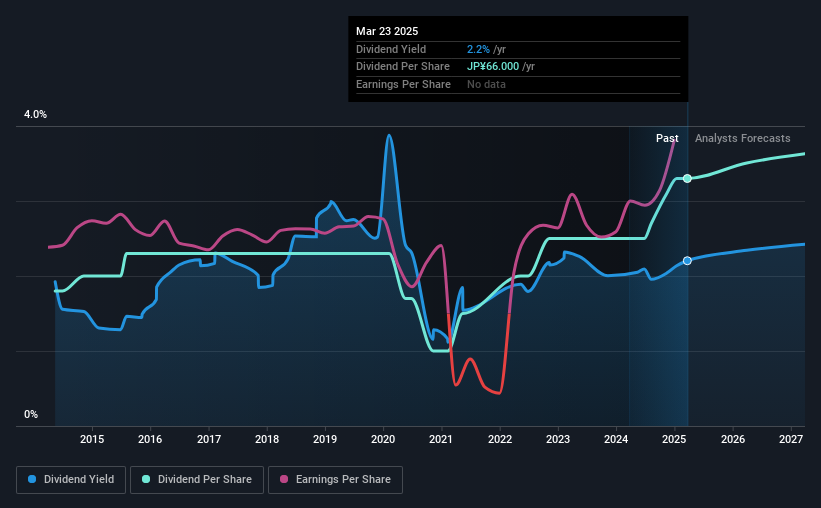Click the 0% y-axis label

point(31,415)
